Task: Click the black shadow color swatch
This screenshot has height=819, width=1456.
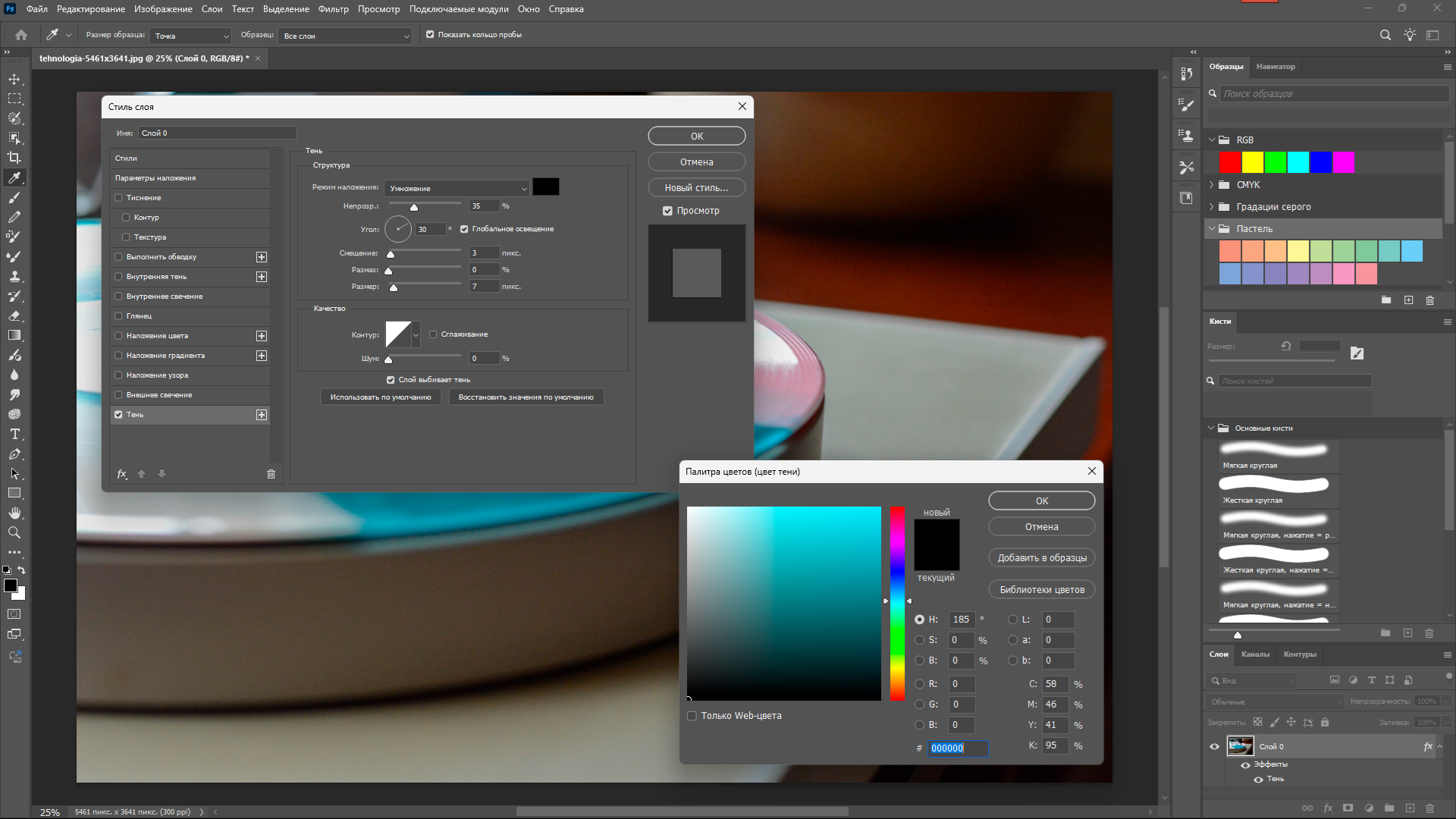Action: (545, 187)
